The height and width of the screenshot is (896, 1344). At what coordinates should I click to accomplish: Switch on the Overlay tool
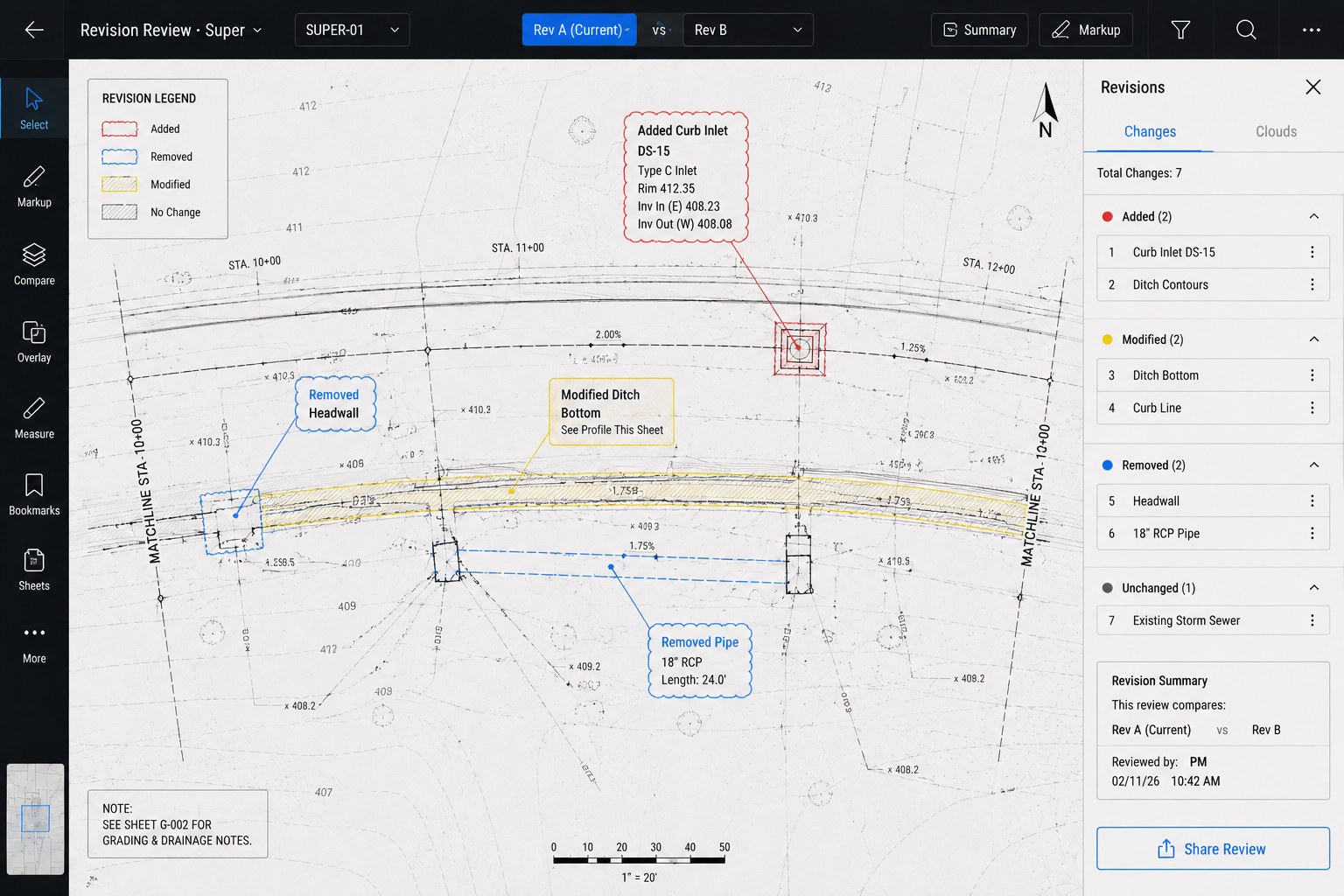[x=34, y=341]
